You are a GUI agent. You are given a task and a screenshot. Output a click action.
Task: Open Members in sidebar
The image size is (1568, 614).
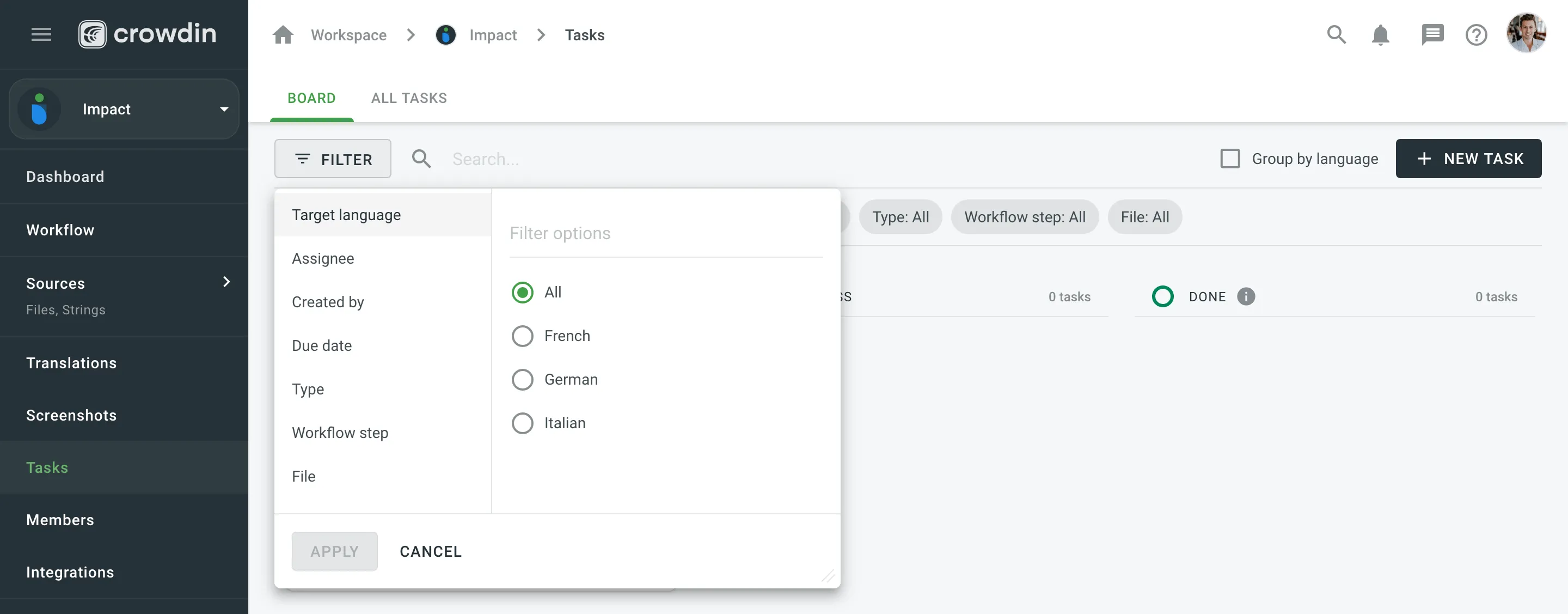coord(124,520)
